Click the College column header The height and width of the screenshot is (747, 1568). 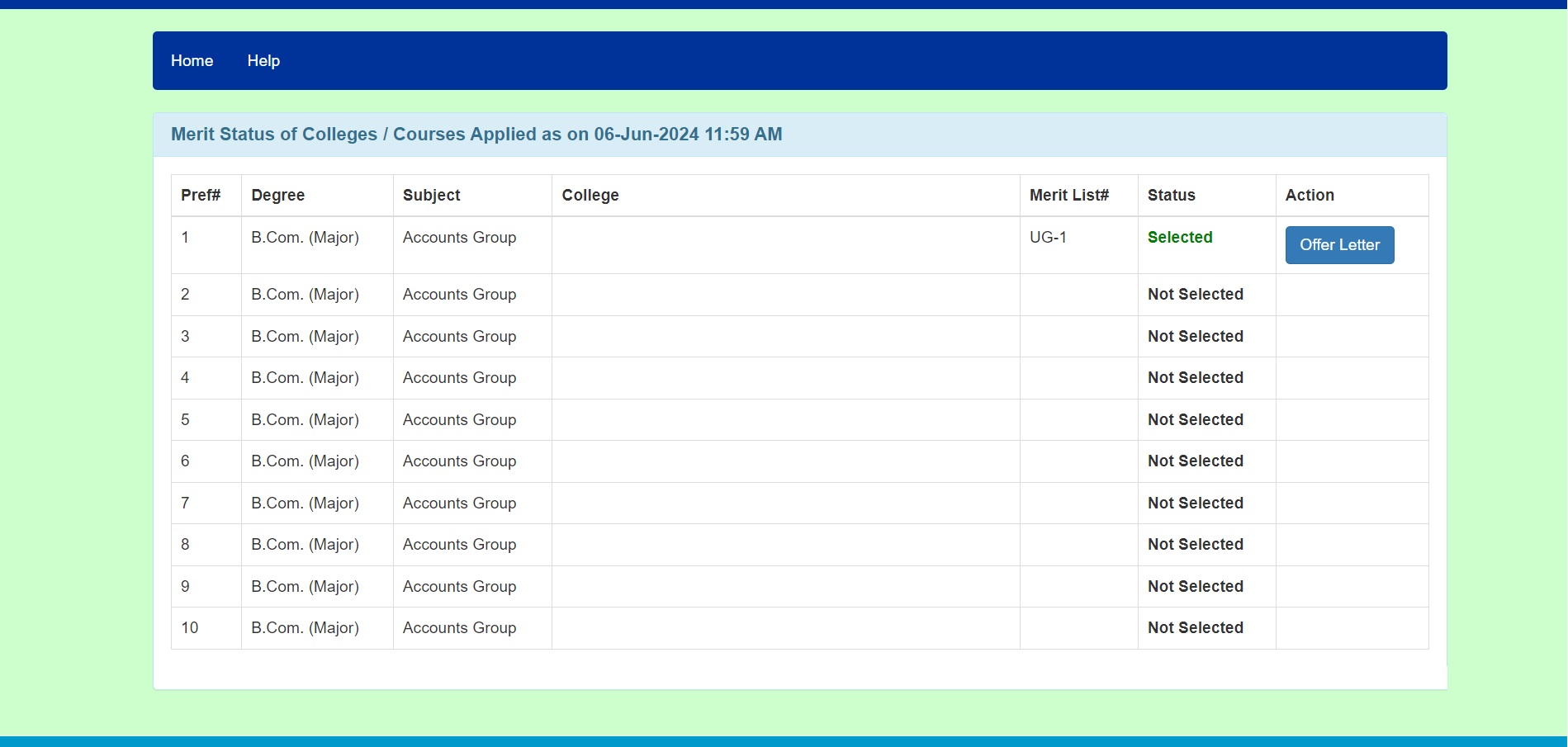point(590,196)
